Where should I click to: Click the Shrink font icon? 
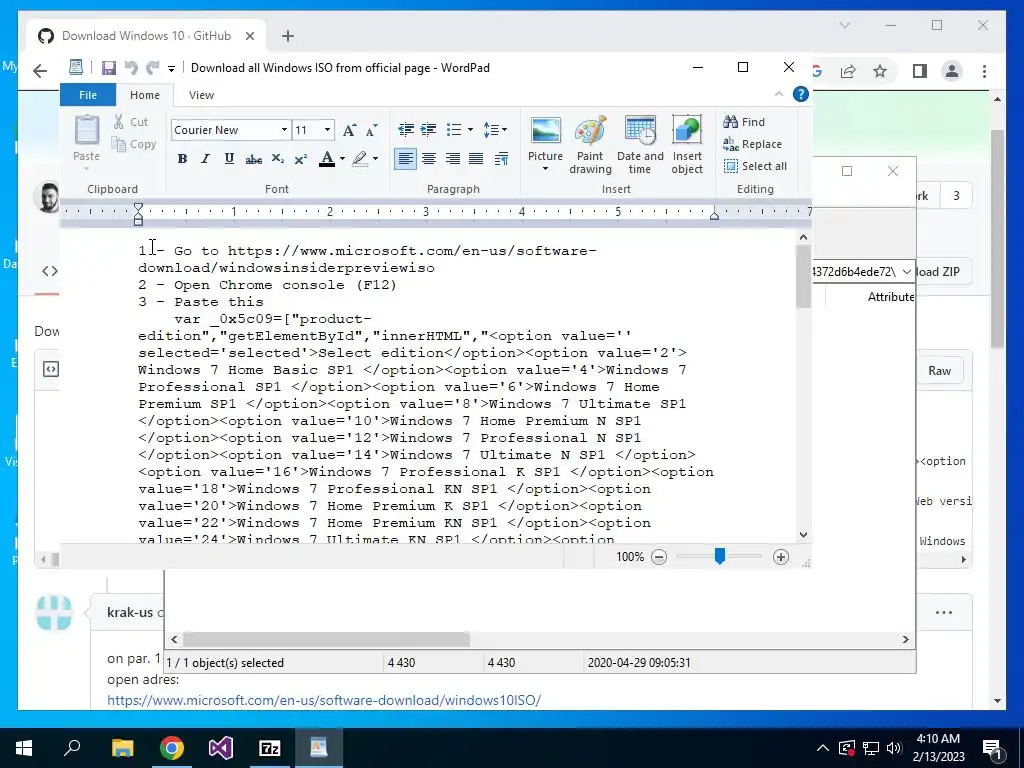pyautogui.click(x=371, y=130)
